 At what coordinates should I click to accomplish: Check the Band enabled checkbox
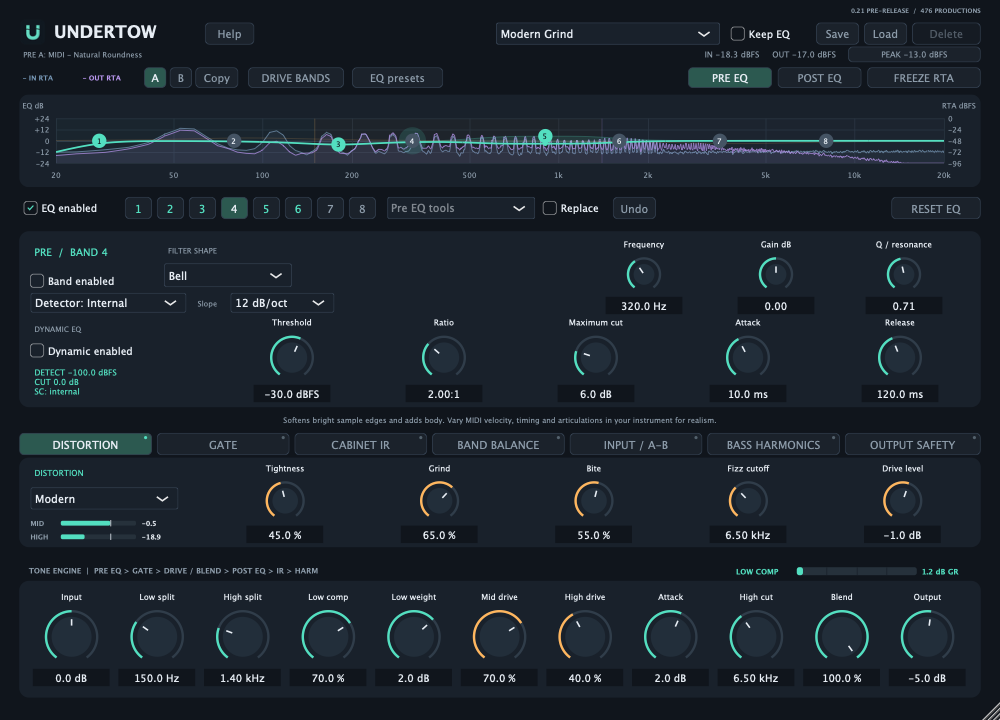click(x=37, y=281)
